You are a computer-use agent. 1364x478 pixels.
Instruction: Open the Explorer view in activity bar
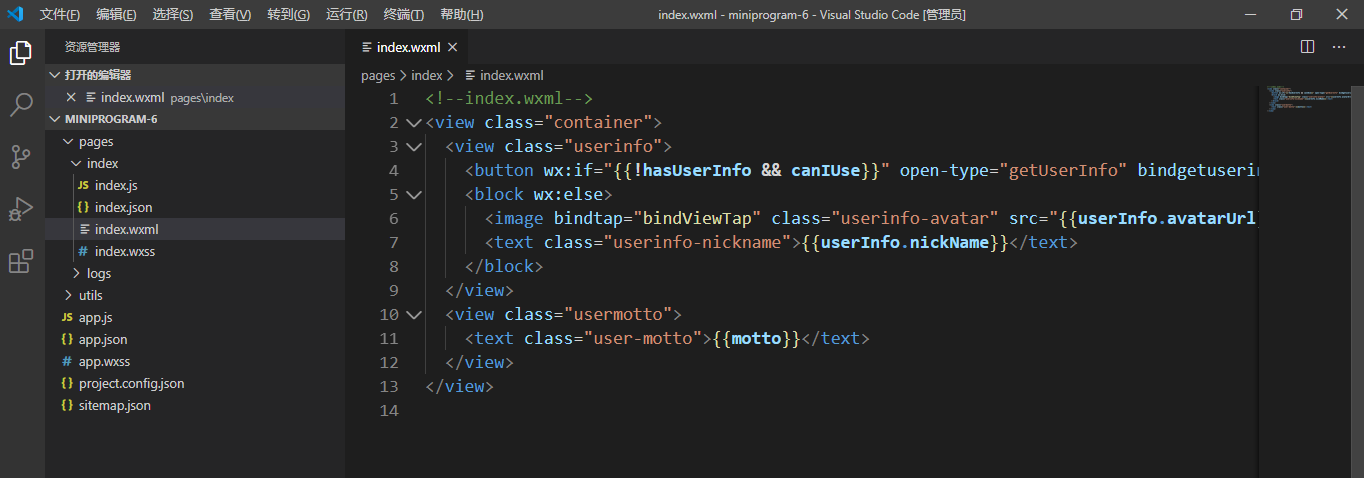(x=21, y=53)
